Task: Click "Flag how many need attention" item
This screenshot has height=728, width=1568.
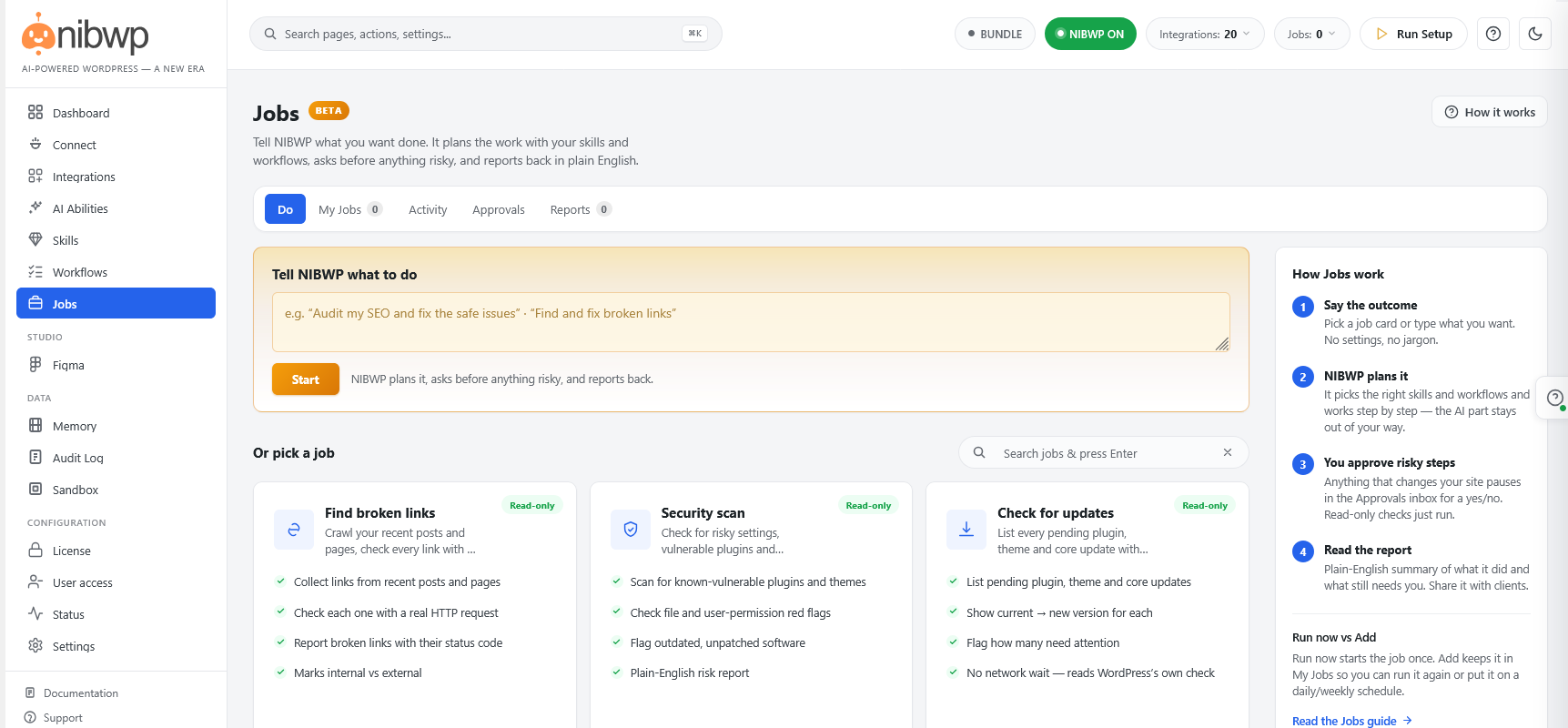Action: (x=1043, y=642)
